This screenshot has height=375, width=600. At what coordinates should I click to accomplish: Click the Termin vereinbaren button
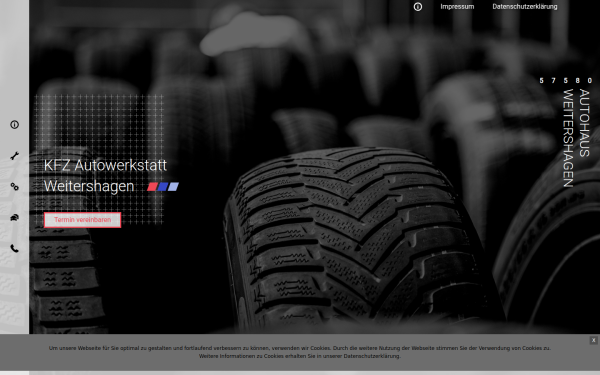coord(83,220)
